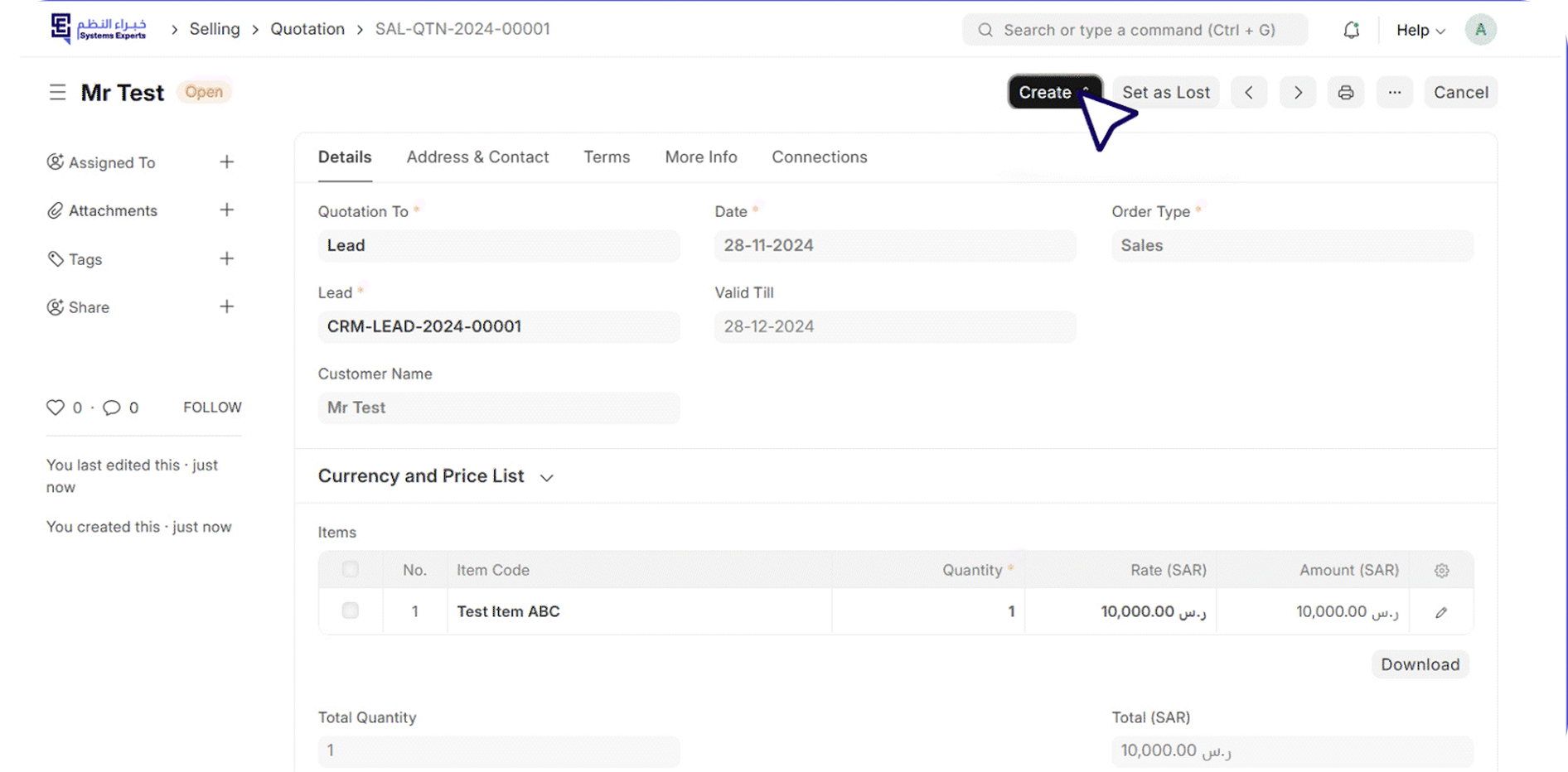Check the Test Item ABC row checkbox
Screen dimensions: 1568x772
[351, 611]
